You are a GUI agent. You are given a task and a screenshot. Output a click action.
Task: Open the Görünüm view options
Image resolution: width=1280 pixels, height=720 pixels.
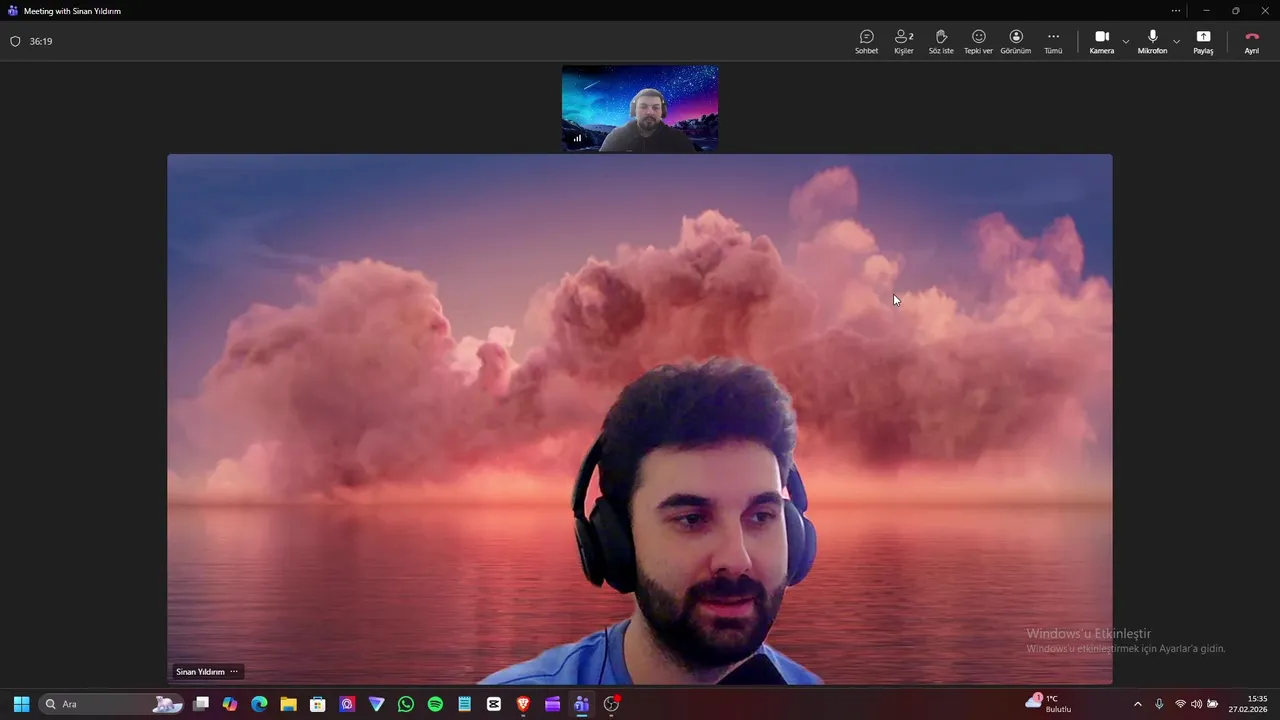point(1016,41)
